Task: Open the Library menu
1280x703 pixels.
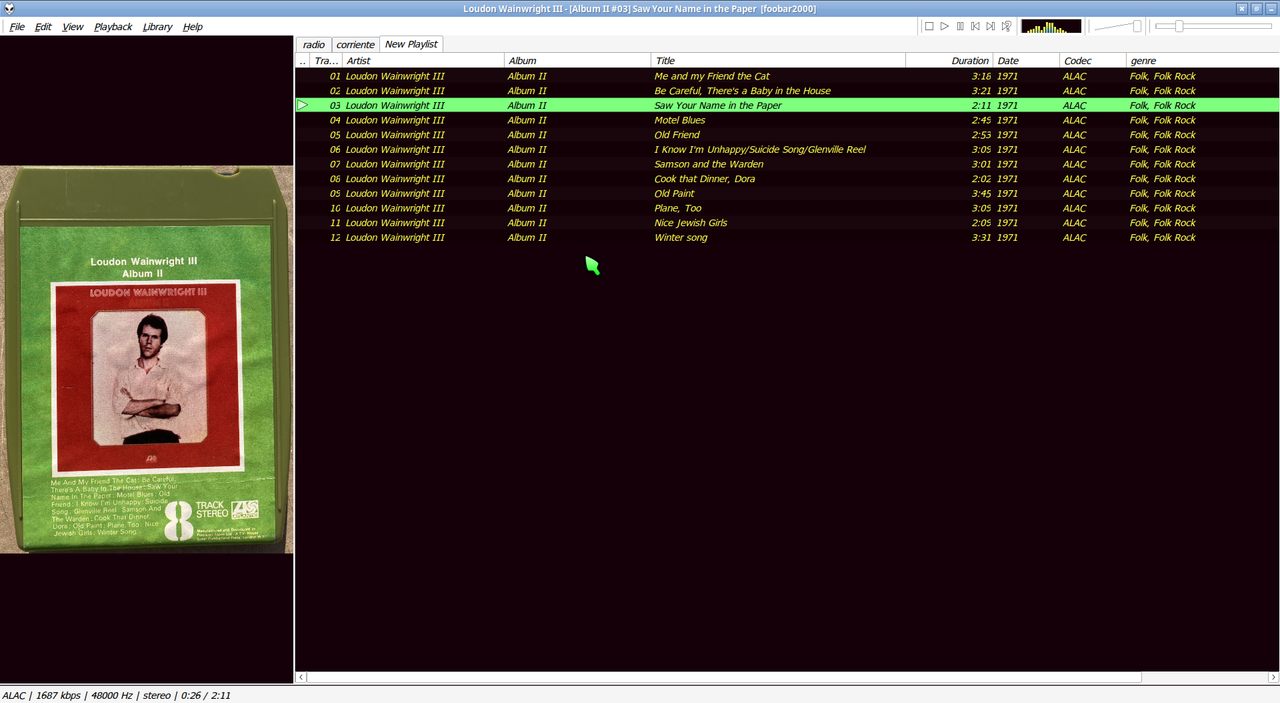Action: [157, 27]
